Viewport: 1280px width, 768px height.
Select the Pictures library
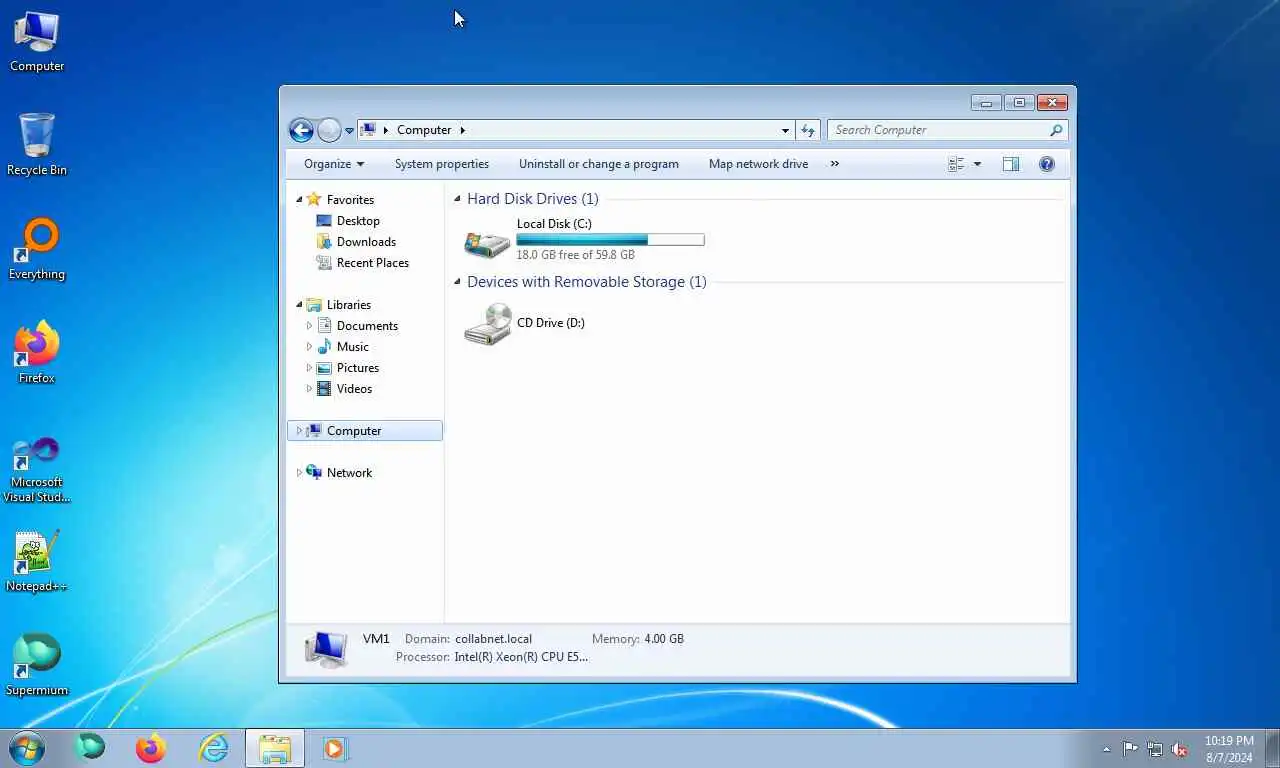pyautogui.click(x=357, y=368)
